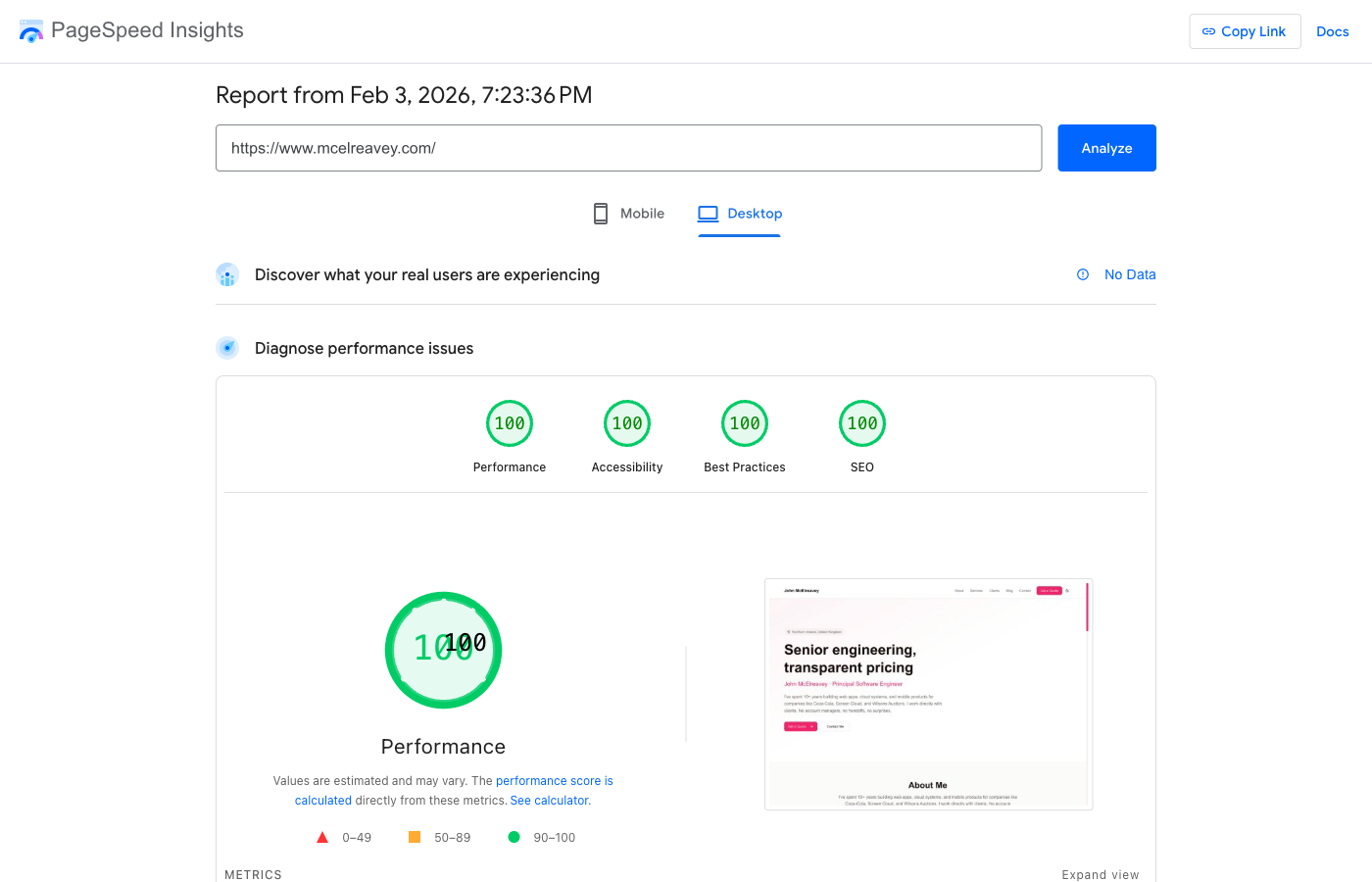Click the phone icon on the Mobile tab
Image resolution: width=1372 pixels, height=882 pixels.
click(x=600, y=213)
